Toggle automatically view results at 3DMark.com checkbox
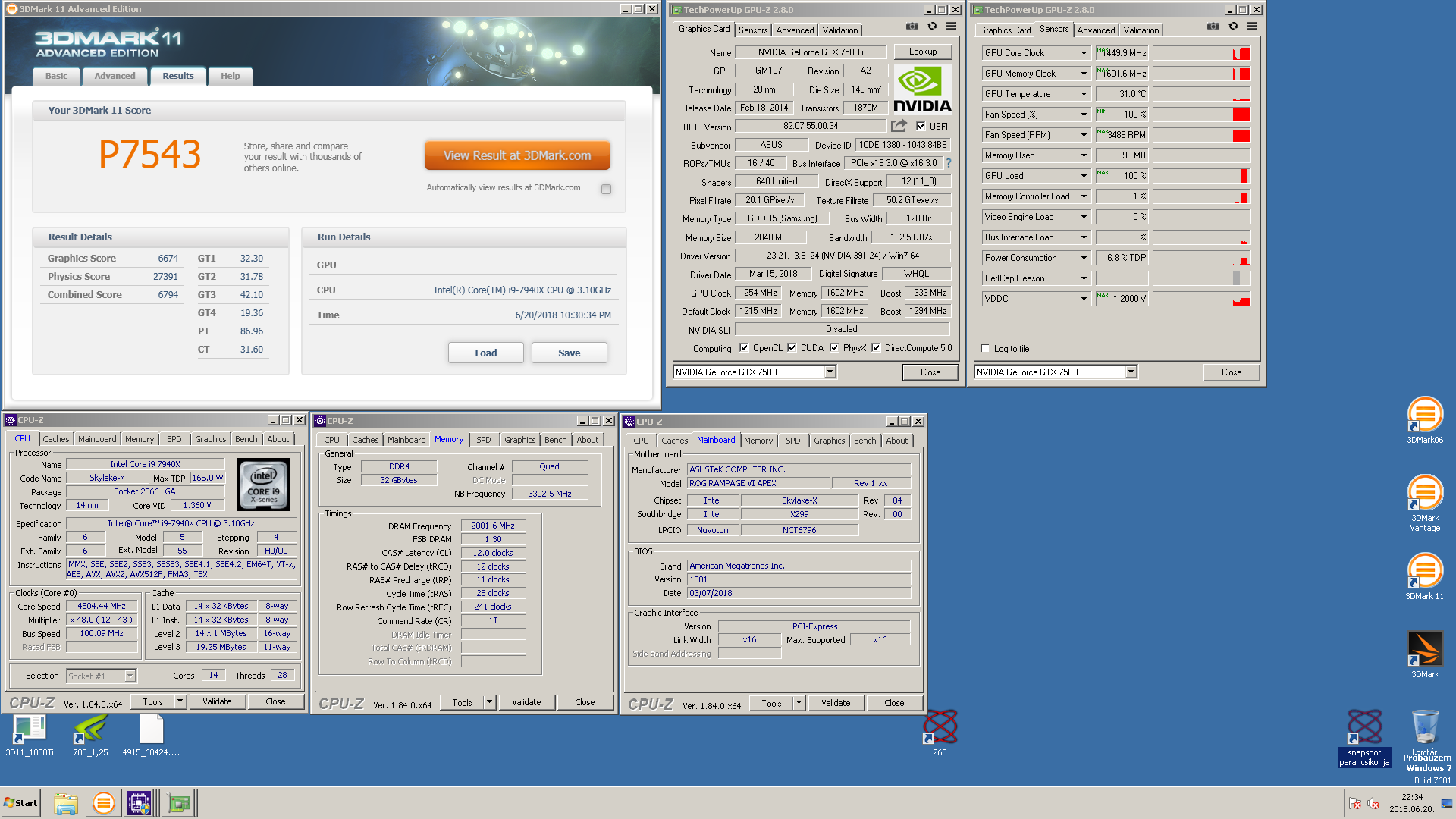Screen dimensions: 1456x819 [x=606, y=189]
